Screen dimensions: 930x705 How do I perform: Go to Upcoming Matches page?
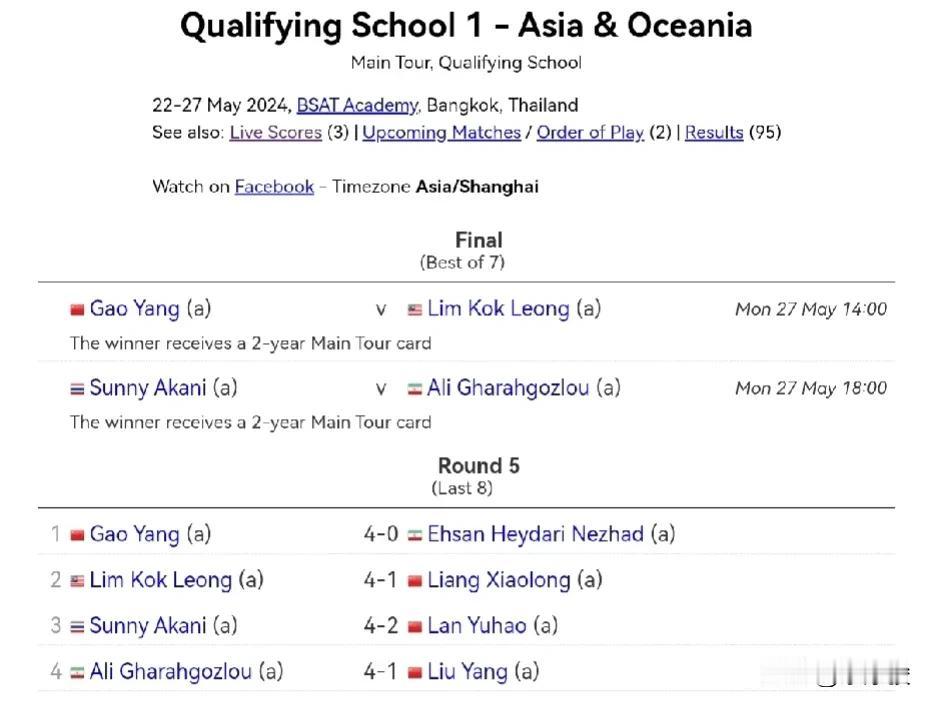pyautogui.click(x=441, y=132)
